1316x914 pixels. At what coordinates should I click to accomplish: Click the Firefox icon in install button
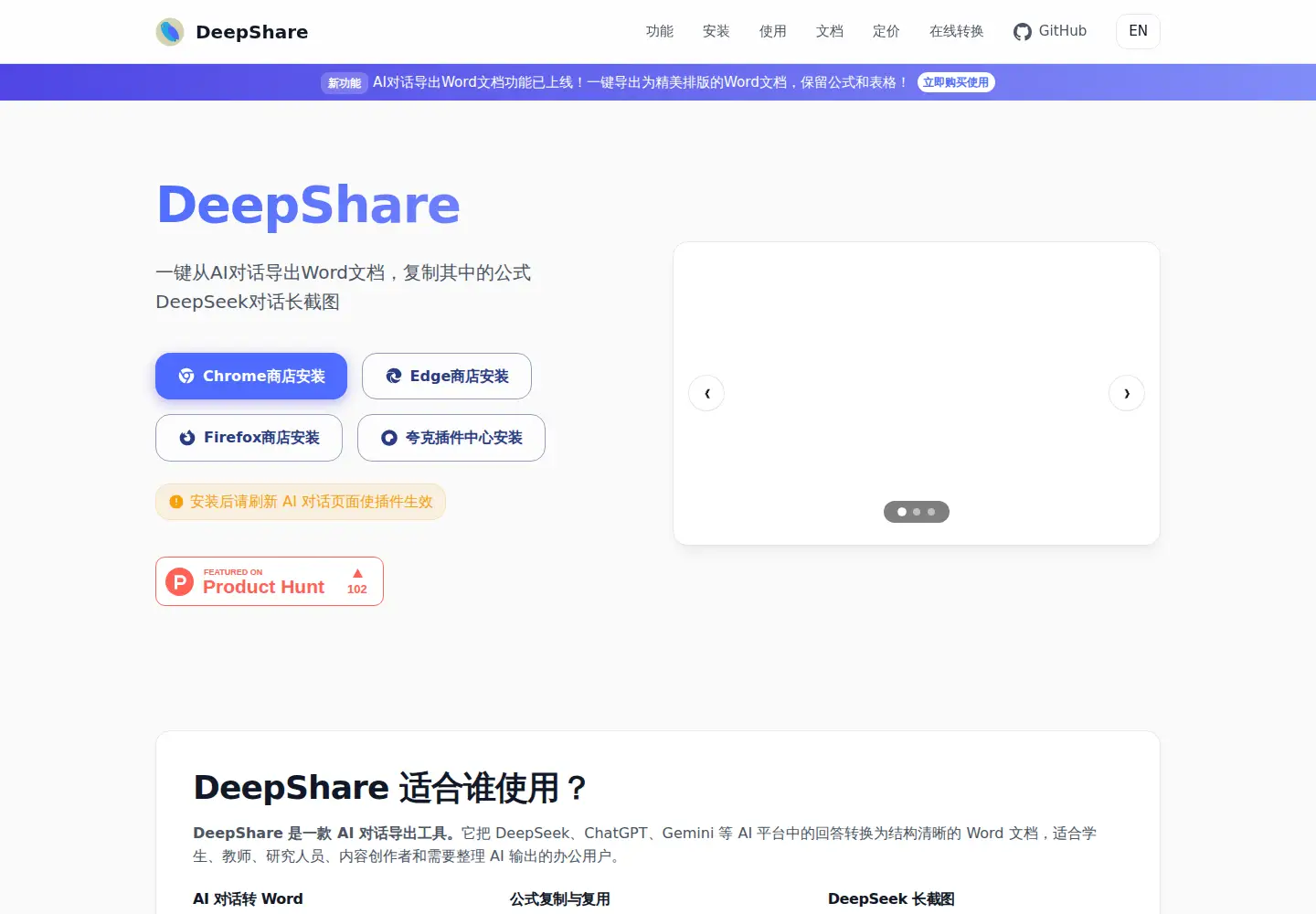(187, 438)
